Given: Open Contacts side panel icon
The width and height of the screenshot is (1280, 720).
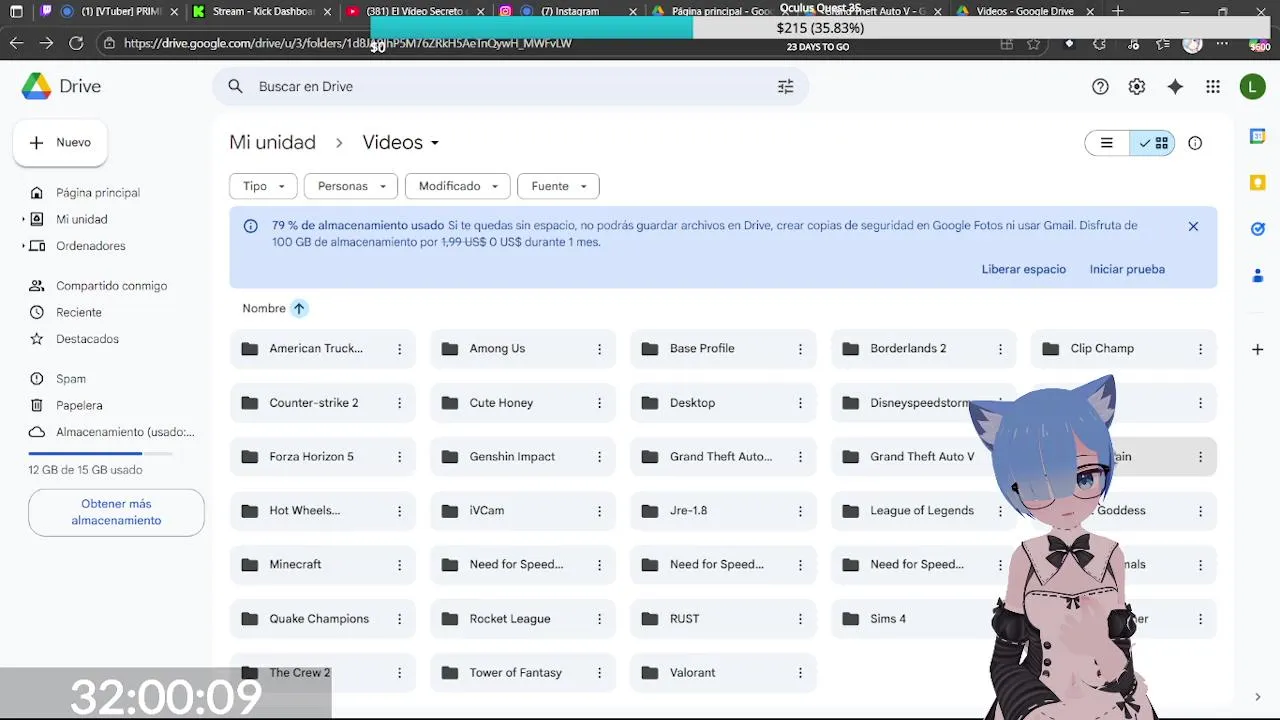Looking at the screenshot, I should coord(1258,275).
